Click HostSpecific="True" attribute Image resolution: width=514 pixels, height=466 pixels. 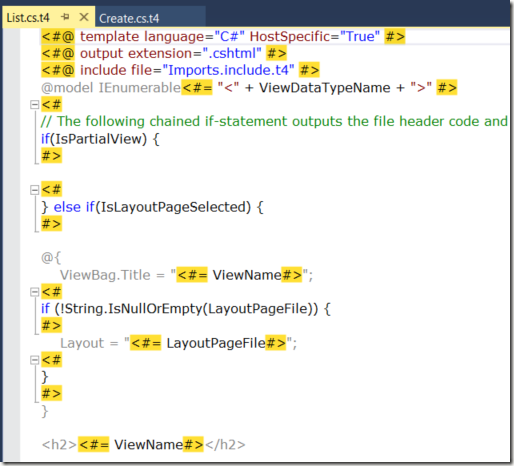(x=315, y=36)
